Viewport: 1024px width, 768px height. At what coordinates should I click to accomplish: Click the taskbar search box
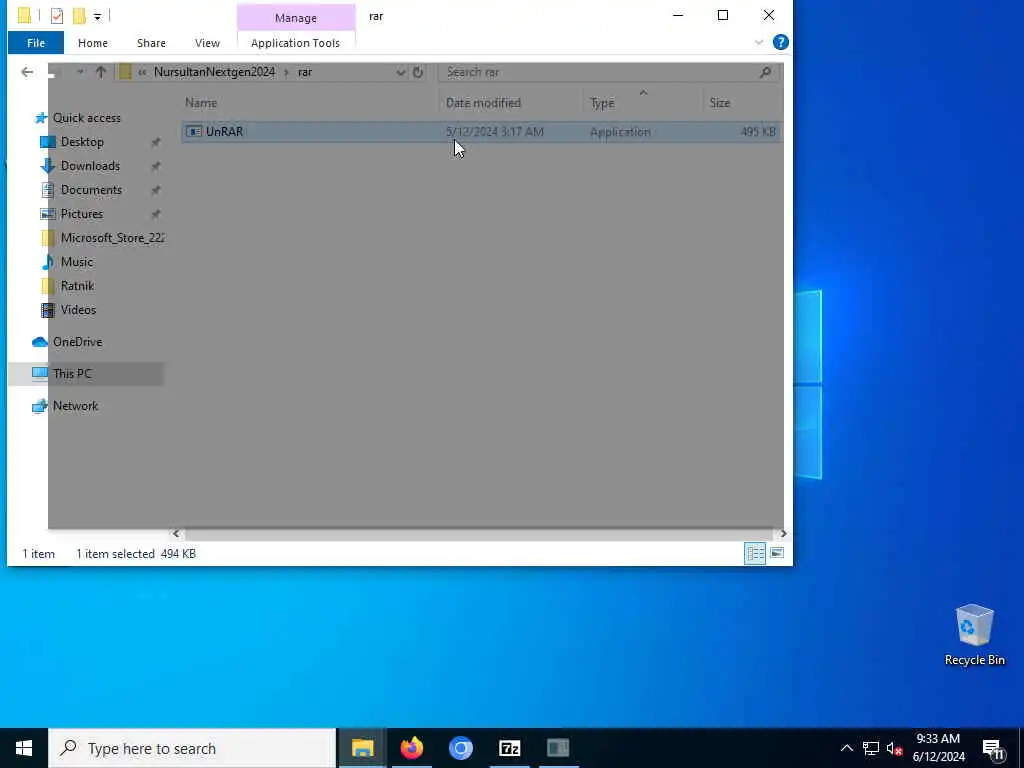192,748
